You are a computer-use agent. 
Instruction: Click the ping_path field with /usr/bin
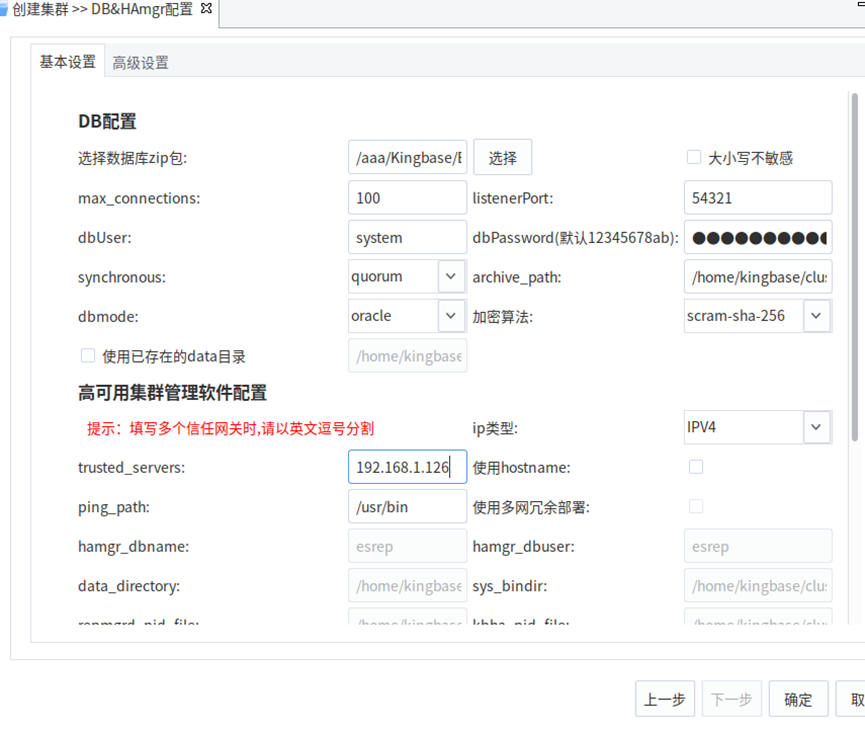tap(407, 507)
